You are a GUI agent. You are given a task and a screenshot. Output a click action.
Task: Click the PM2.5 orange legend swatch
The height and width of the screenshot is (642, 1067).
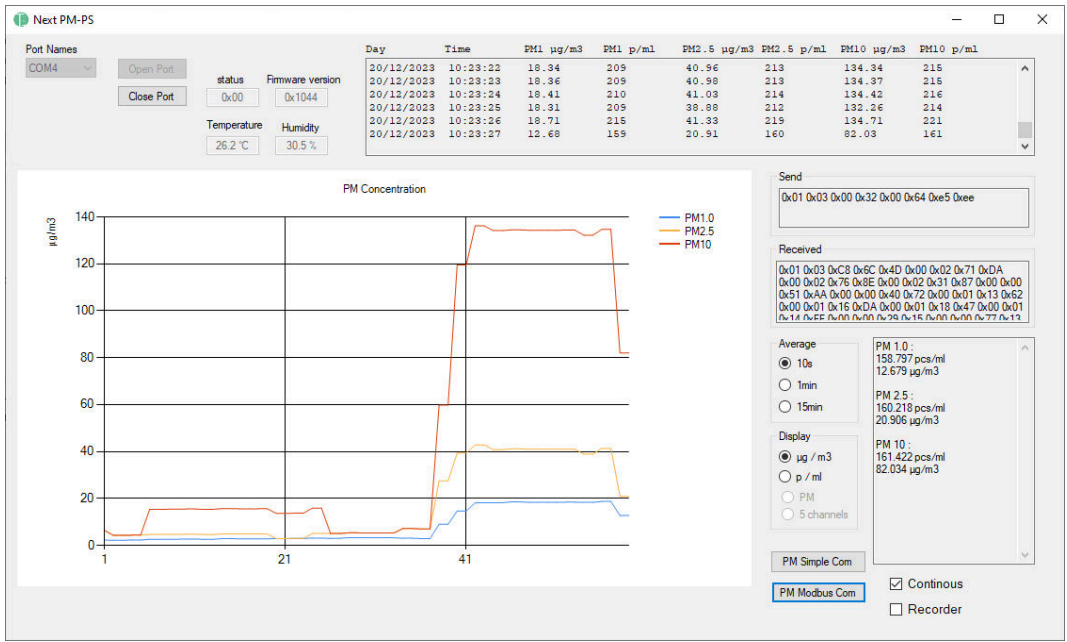coord(669,231)
